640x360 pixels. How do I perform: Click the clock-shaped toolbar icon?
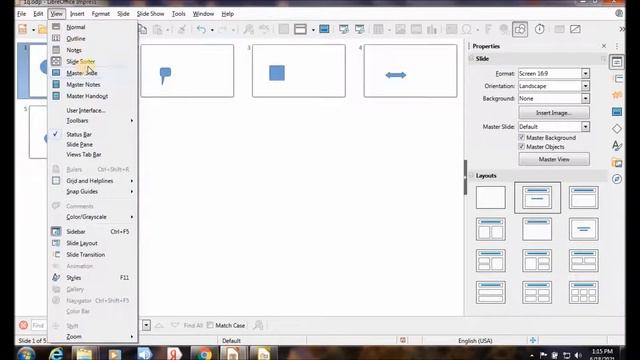540,29
